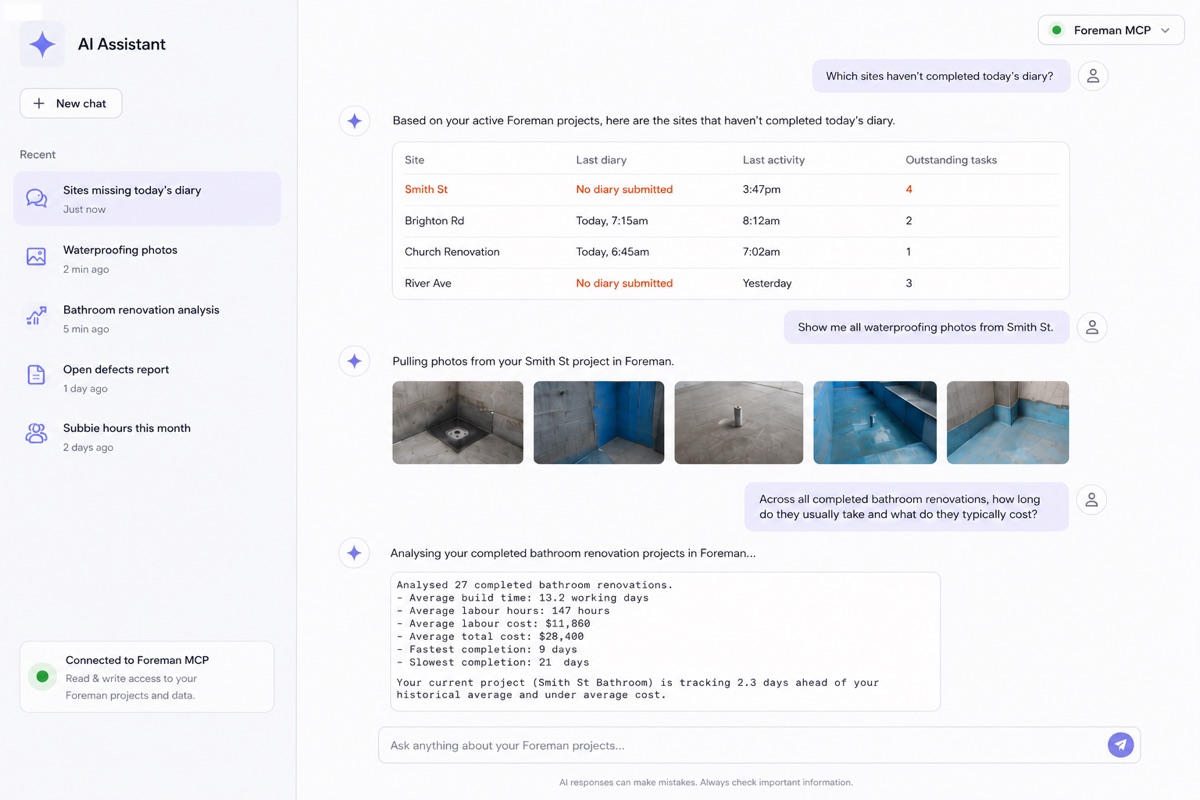Open 'Sites missing today's diary' chat
The height and width of the screenshot is (800, 1200).
click(x=147, y=198)
